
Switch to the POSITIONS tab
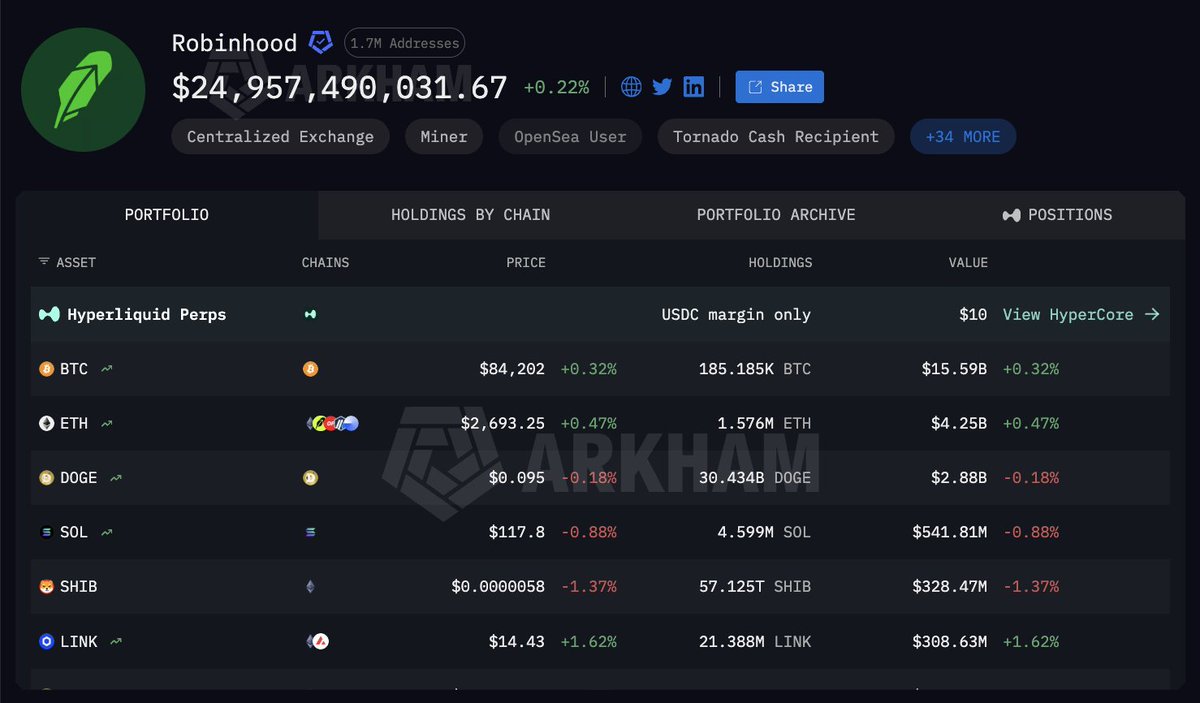click(1057, 215)
